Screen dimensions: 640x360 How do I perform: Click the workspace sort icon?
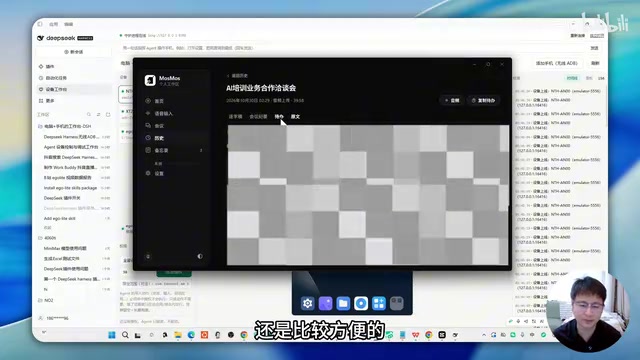[x=98, y=115]
